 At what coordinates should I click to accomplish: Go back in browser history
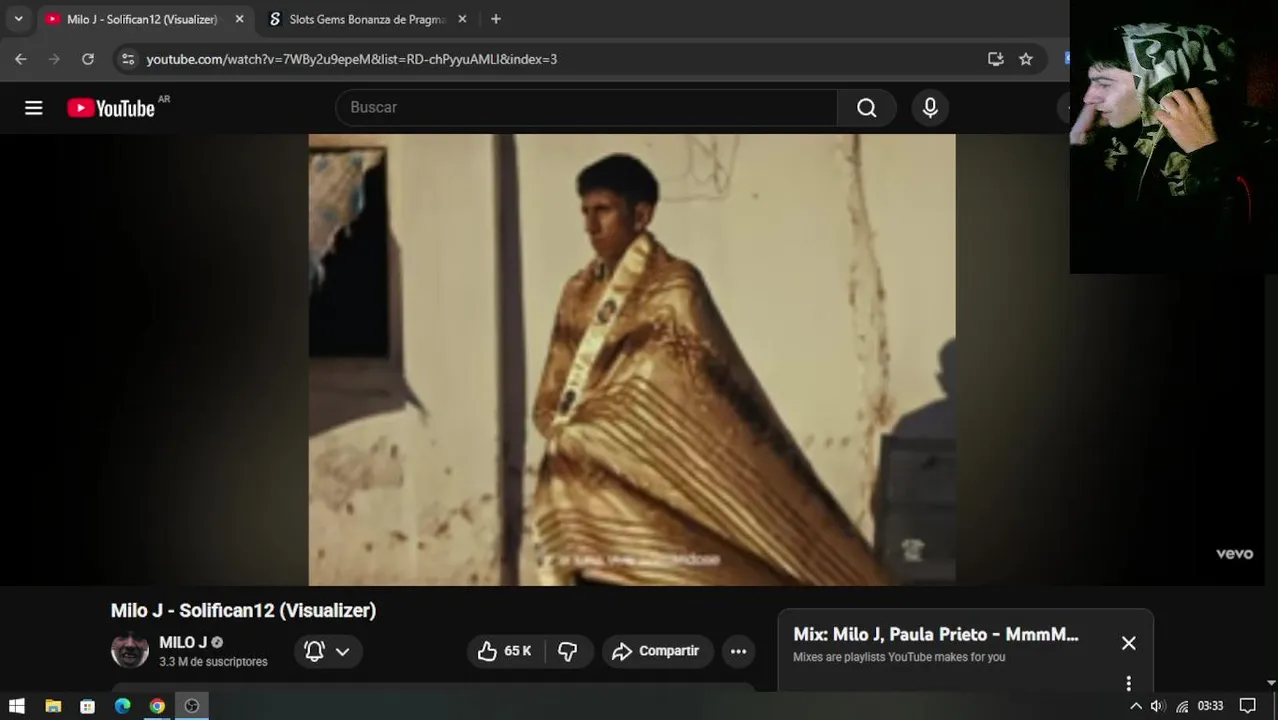click(x=21, y=59)
